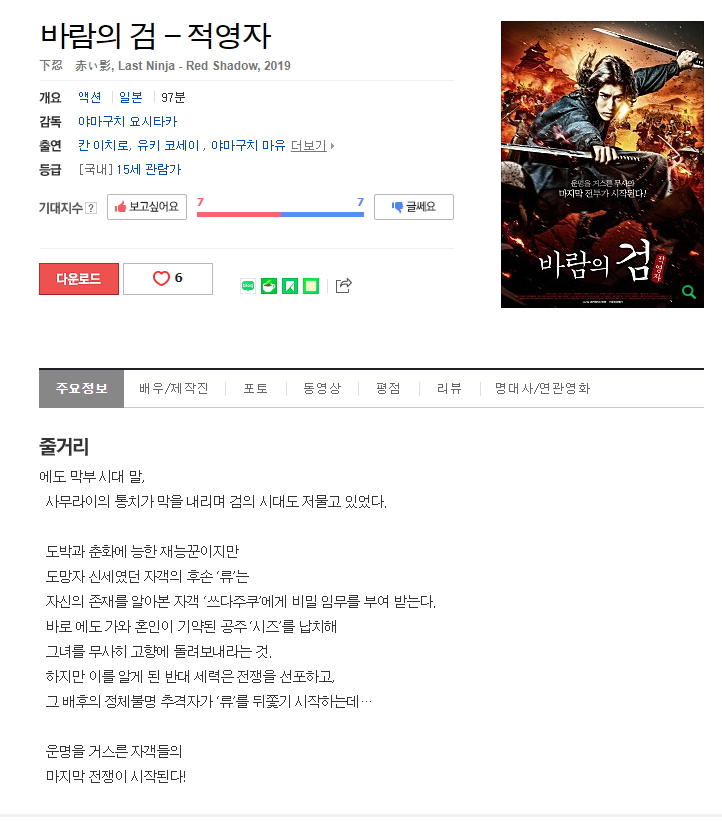This screenshot has width=722, height=822.
Task: Click the expectation index ratio bar
Action: [280, 214]
